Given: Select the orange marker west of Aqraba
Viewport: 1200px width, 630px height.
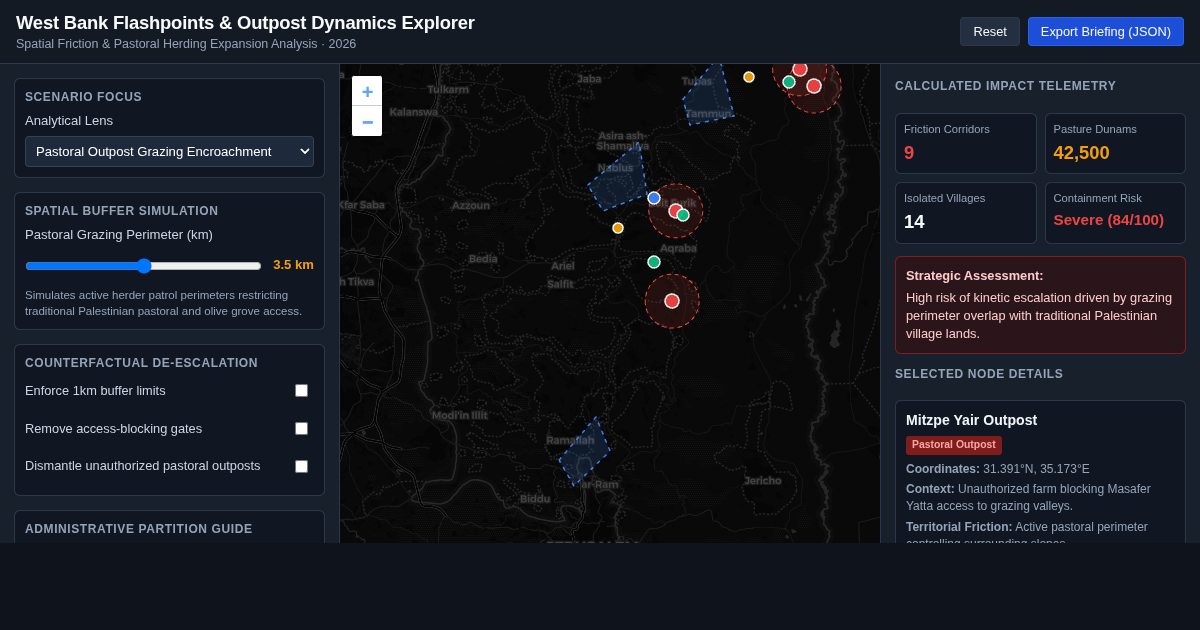Looking at the screenshot, I should pos(618,228).
